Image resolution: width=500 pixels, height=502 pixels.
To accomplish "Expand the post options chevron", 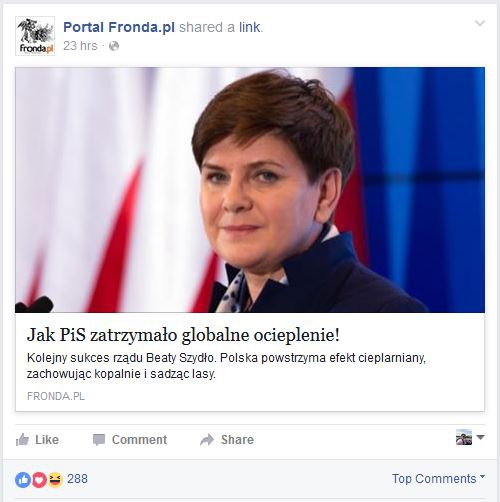I will [480, 23].
